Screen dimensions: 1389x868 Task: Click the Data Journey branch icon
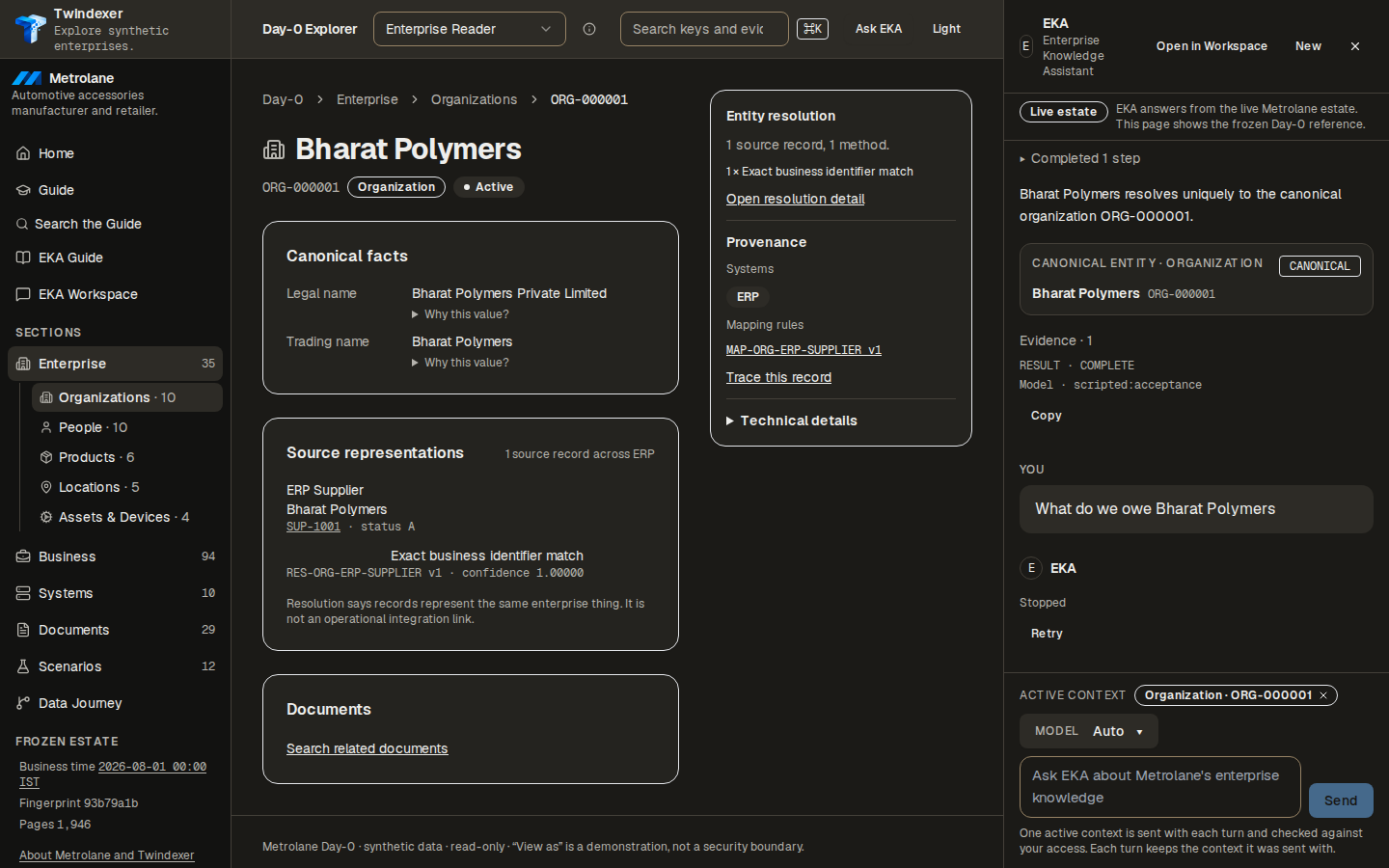[x=23, y=703]
